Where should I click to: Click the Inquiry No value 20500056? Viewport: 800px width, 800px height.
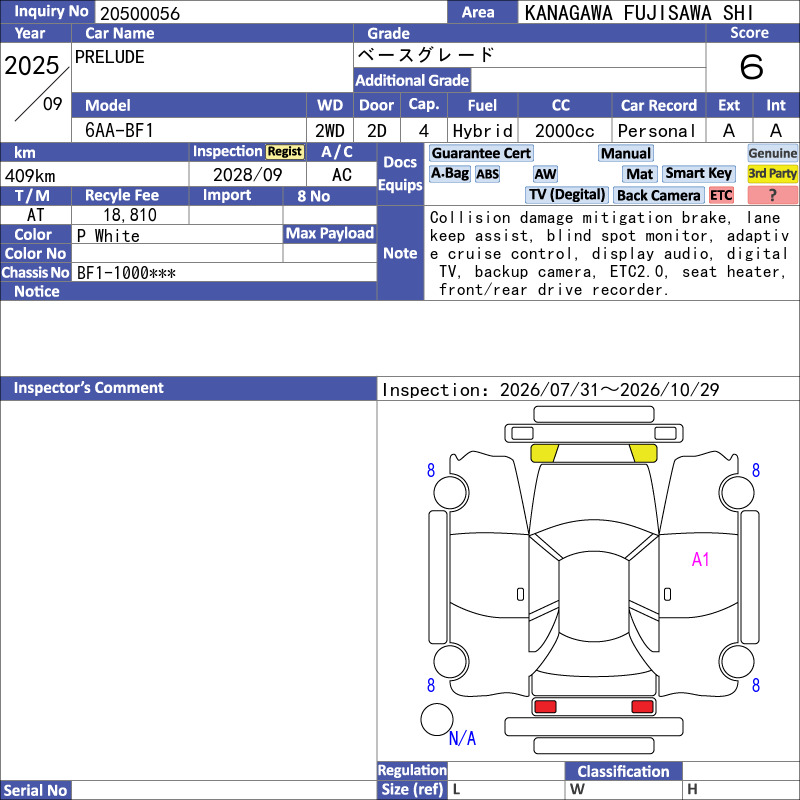(140, 13)
